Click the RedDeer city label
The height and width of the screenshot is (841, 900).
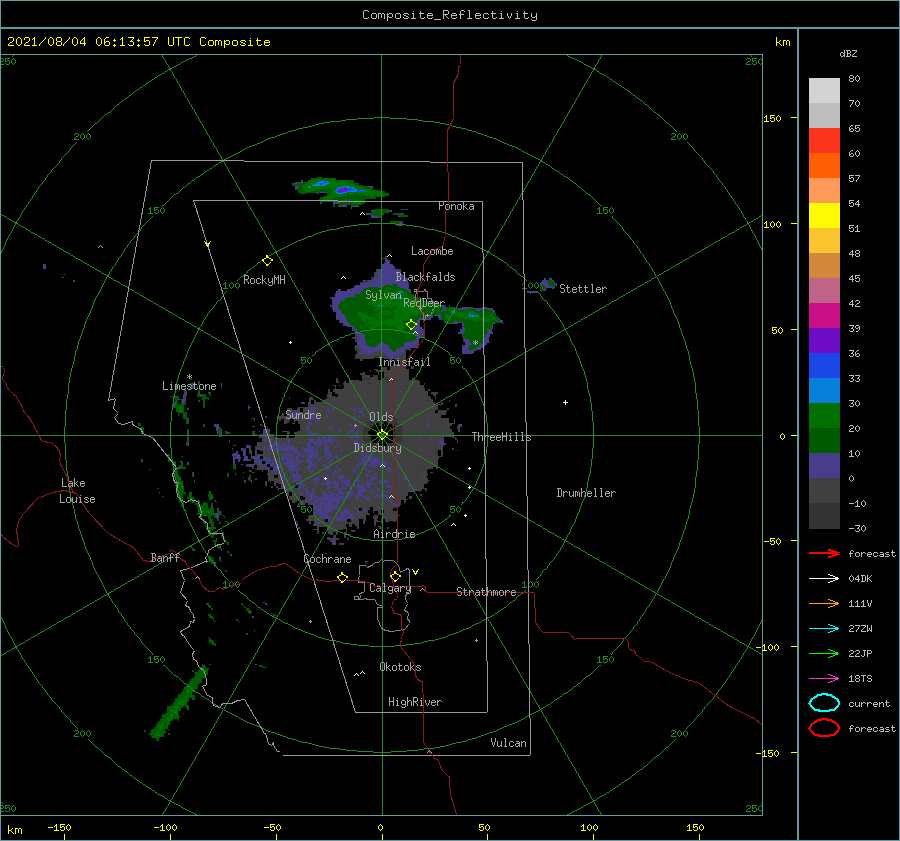click(x=424, y=303)
